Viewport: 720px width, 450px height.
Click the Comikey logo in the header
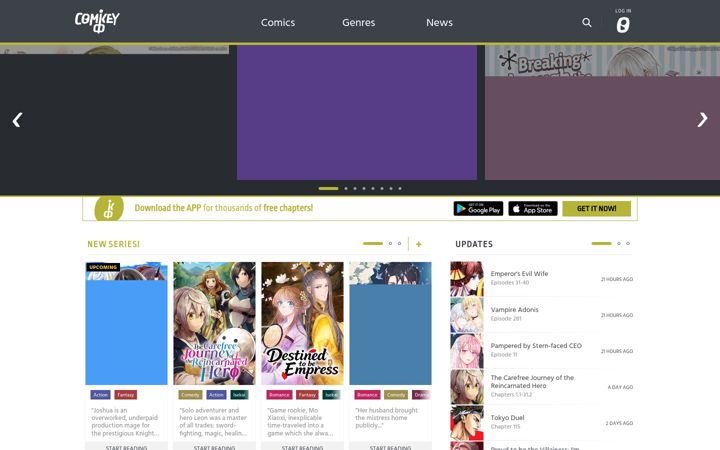(97, 21)
